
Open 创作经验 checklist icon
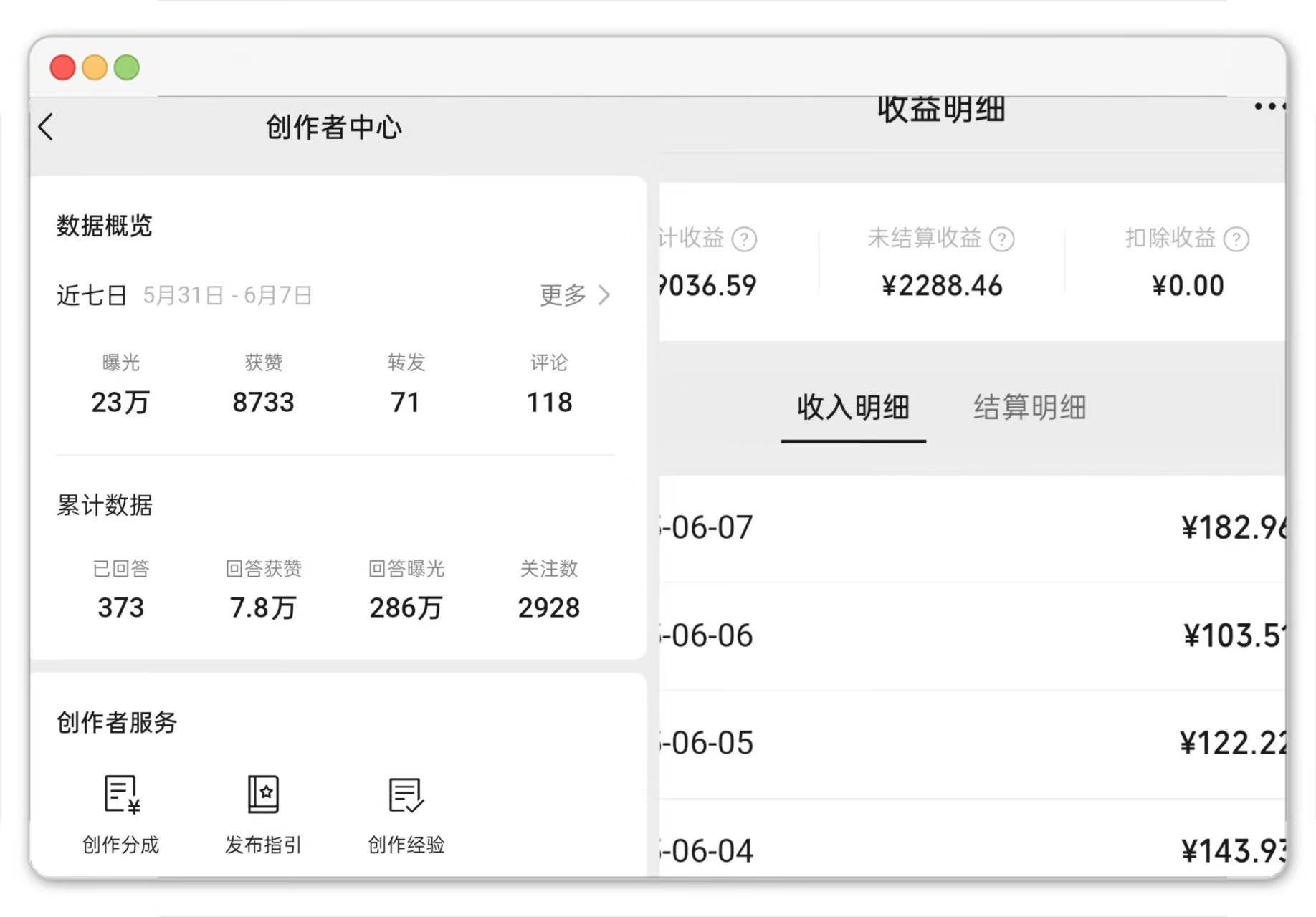(406, 795)
